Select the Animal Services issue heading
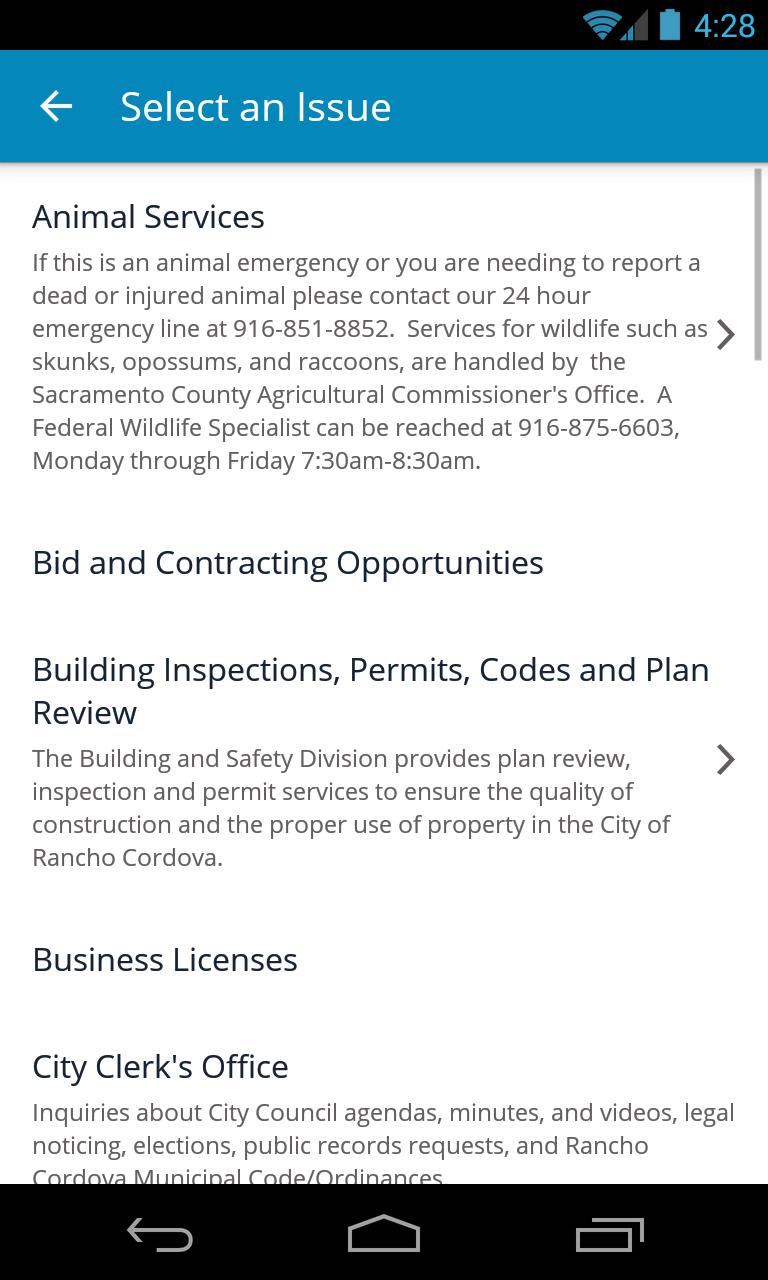Viewport: 768px width, 1280px height. pos(148,217)
